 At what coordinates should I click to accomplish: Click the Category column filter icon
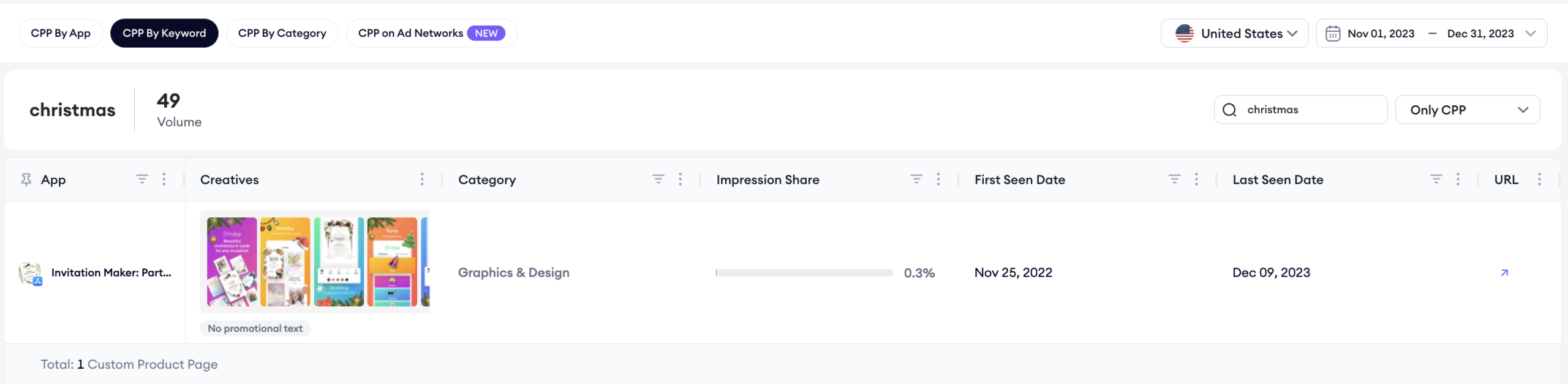(x=658, y=179)
